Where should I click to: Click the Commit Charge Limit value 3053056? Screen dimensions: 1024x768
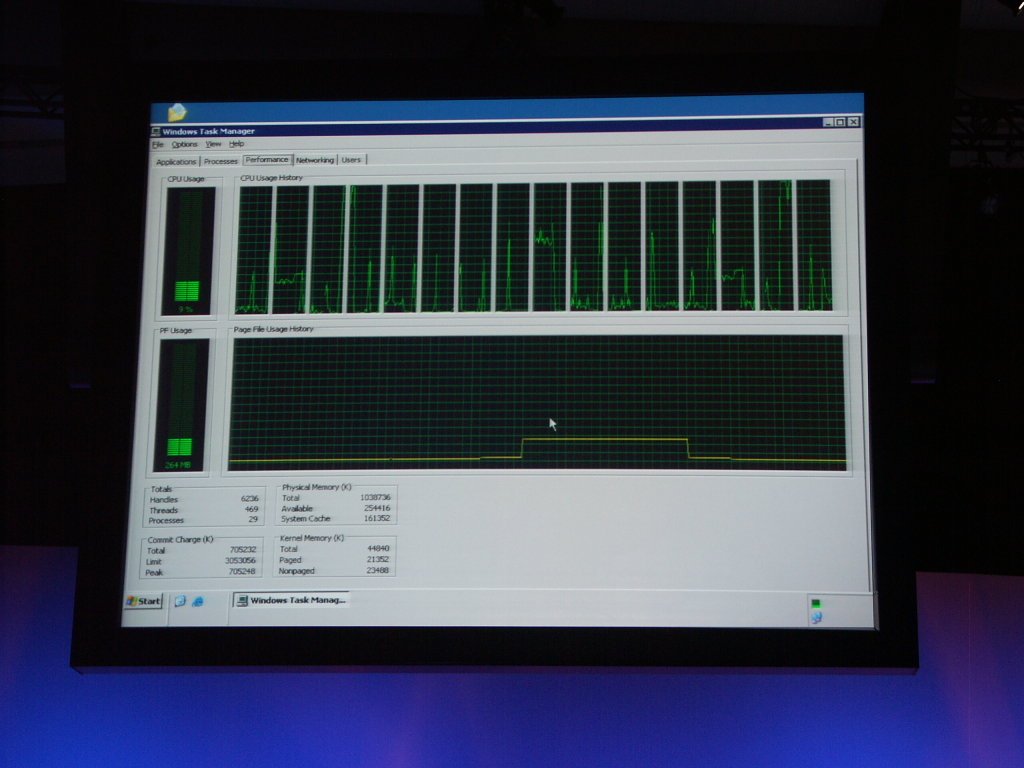pyautogui.click(x=240, y=560)
